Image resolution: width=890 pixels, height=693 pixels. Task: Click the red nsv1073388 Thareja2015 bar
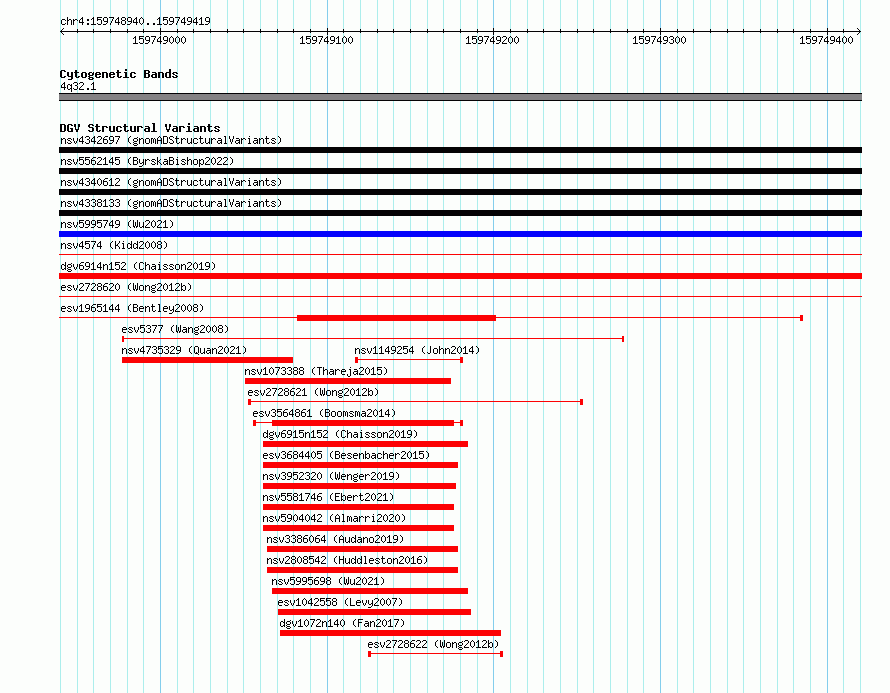tap(348, 381)
